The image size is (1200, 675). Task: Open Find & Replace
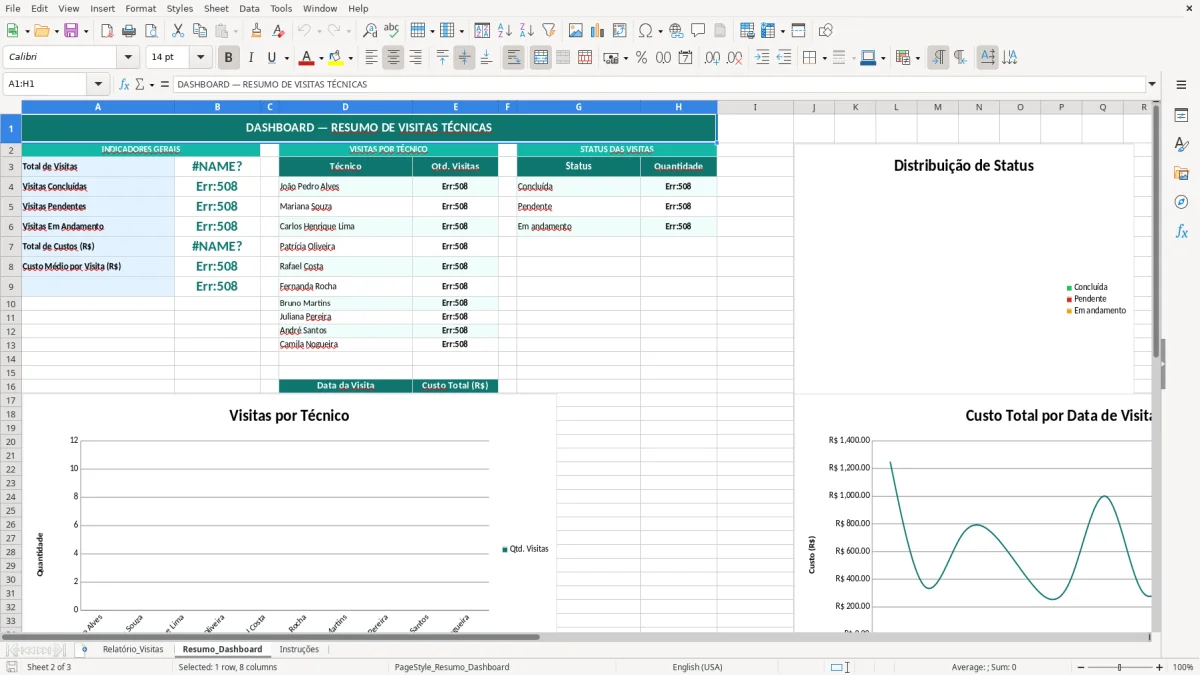[370, 31]
